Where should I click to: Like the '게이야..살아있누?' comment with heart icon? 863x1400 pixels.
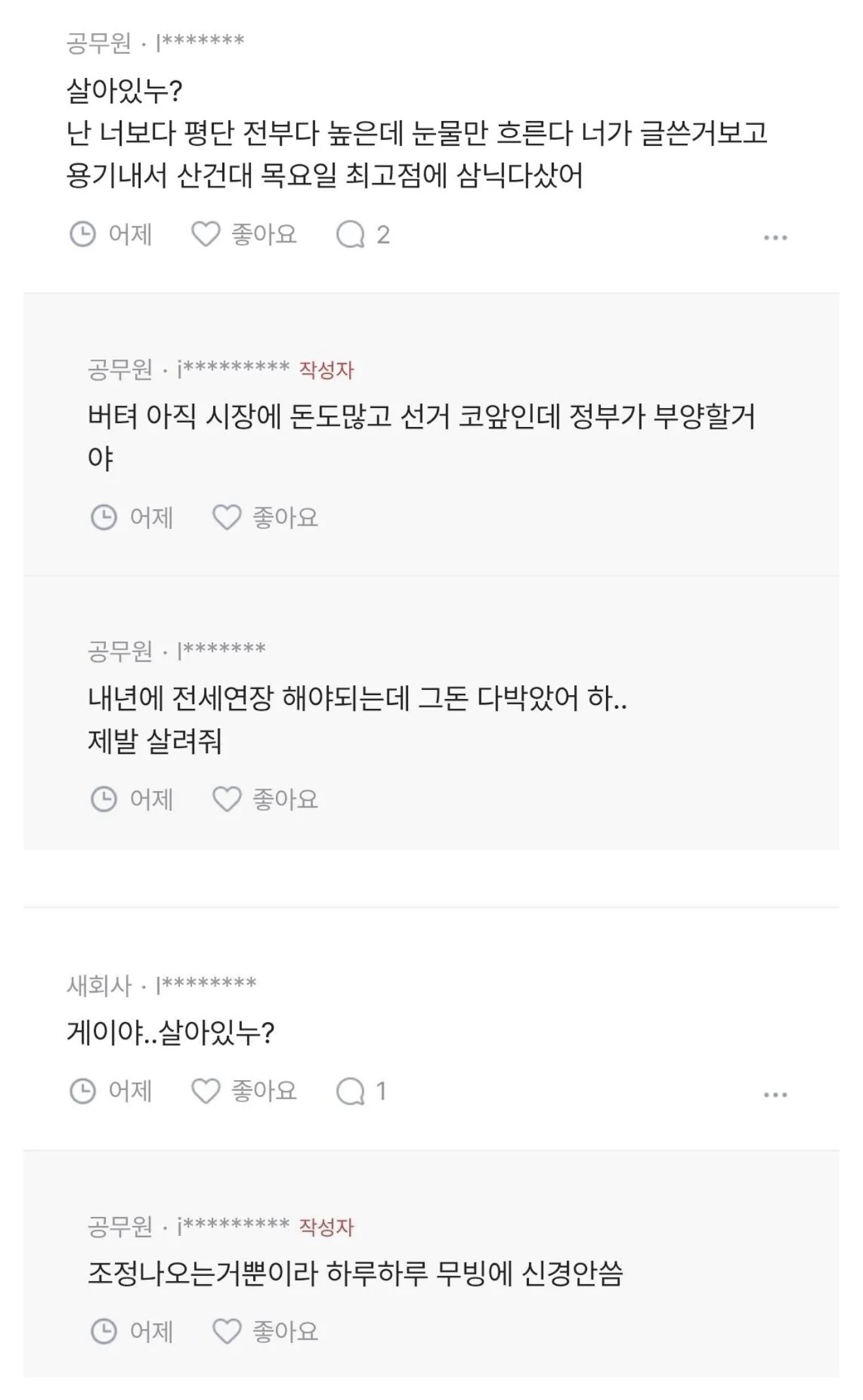(205, 1091)
